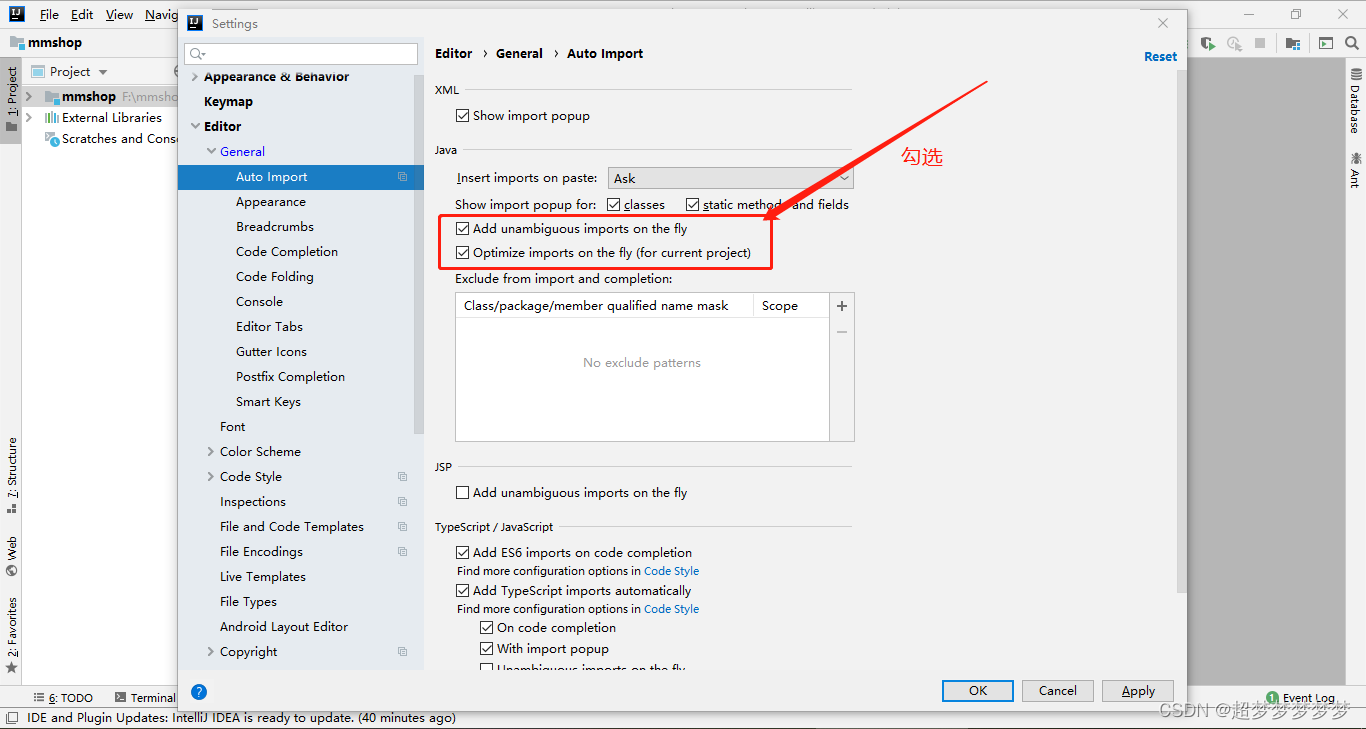Viewport: 1366px width, 729px height.
Task: Click the OK button
Action: [x=978, y=691]
